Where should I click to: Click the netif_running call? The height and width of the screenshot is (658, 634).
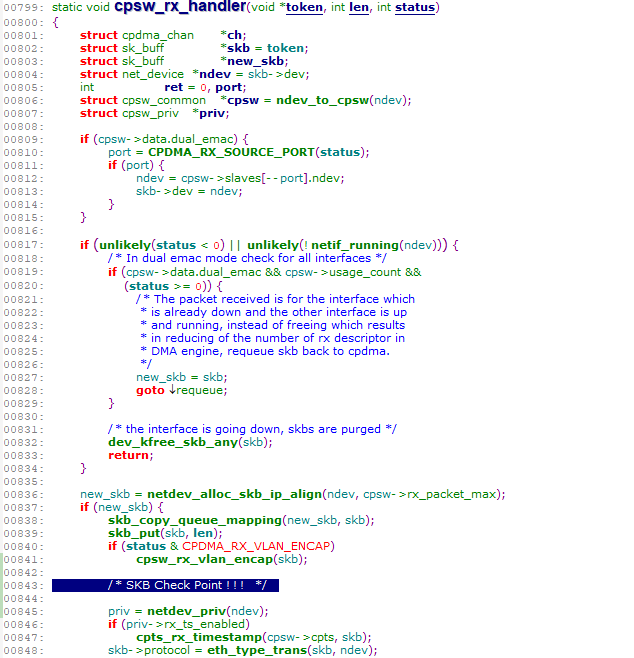(x=355, y=245)
